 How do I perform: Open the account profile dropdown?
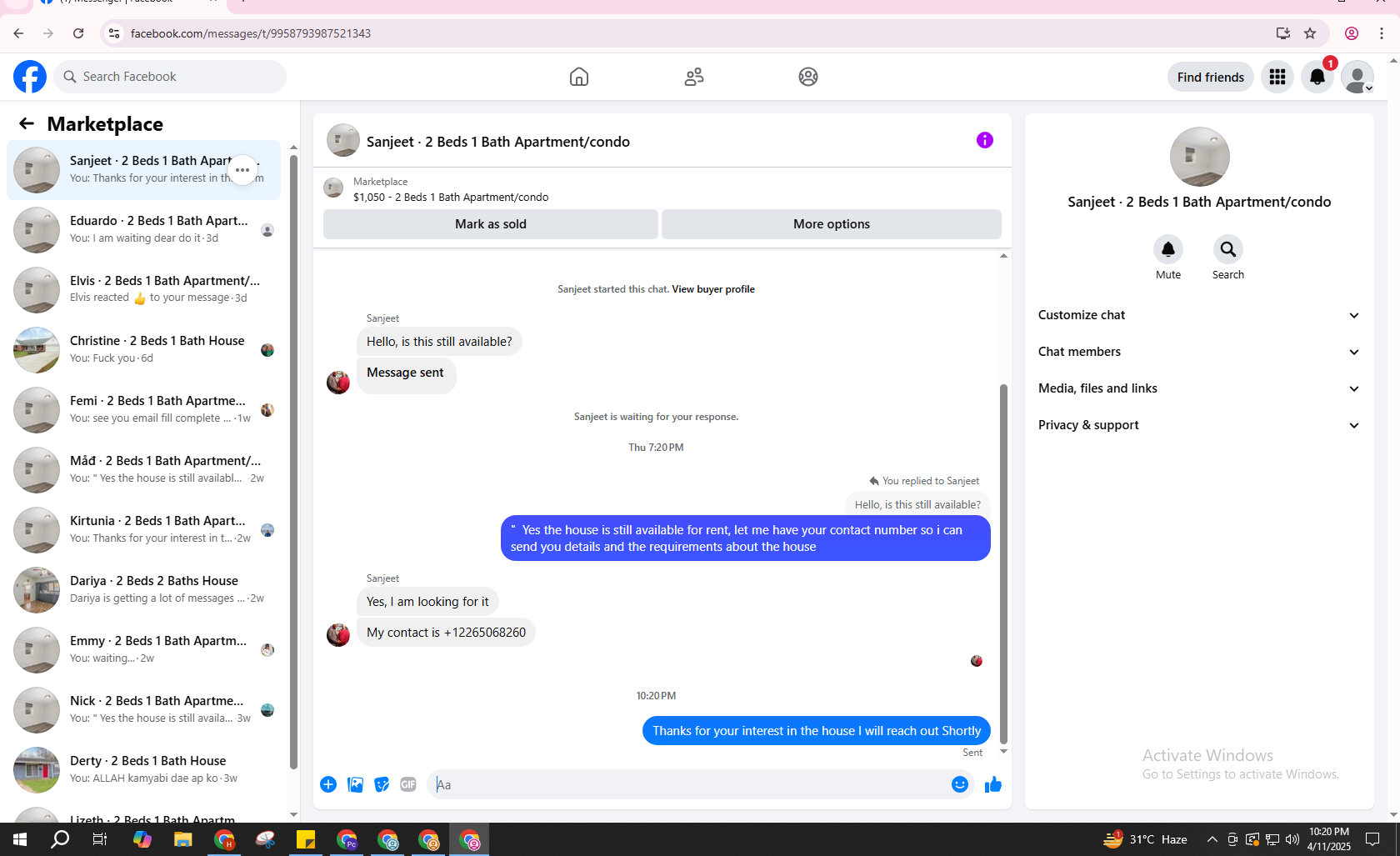tap(1357, 77)
